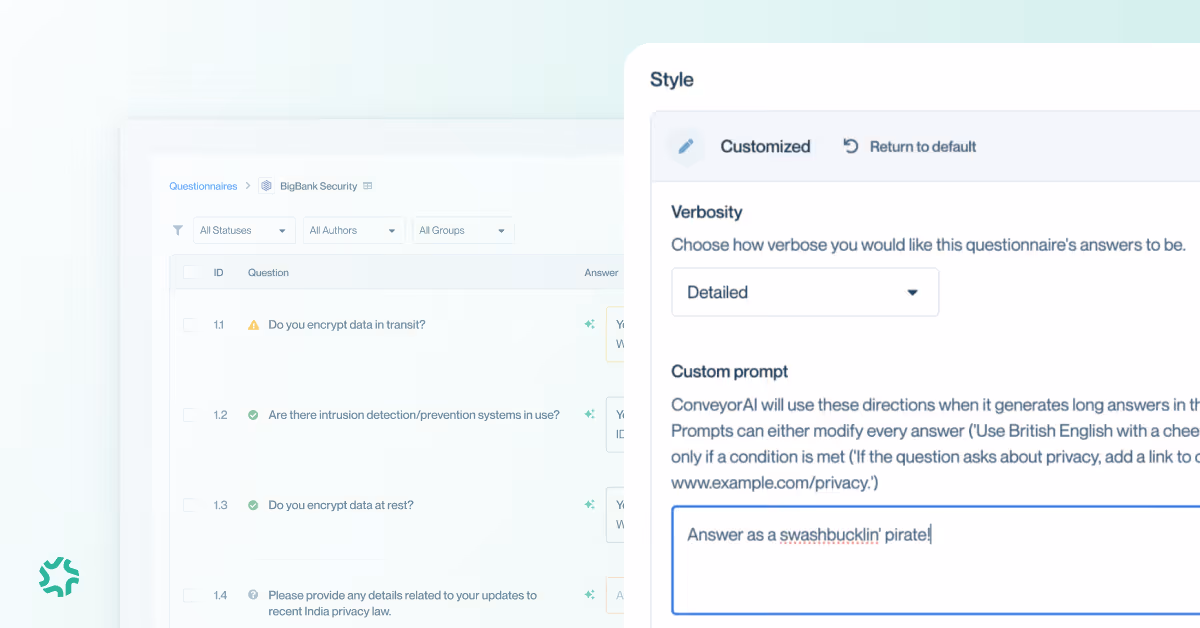The image size is (1200, 628).
Task: Click the BigBank Security breadcrumb title
Action: click(318, 186)
